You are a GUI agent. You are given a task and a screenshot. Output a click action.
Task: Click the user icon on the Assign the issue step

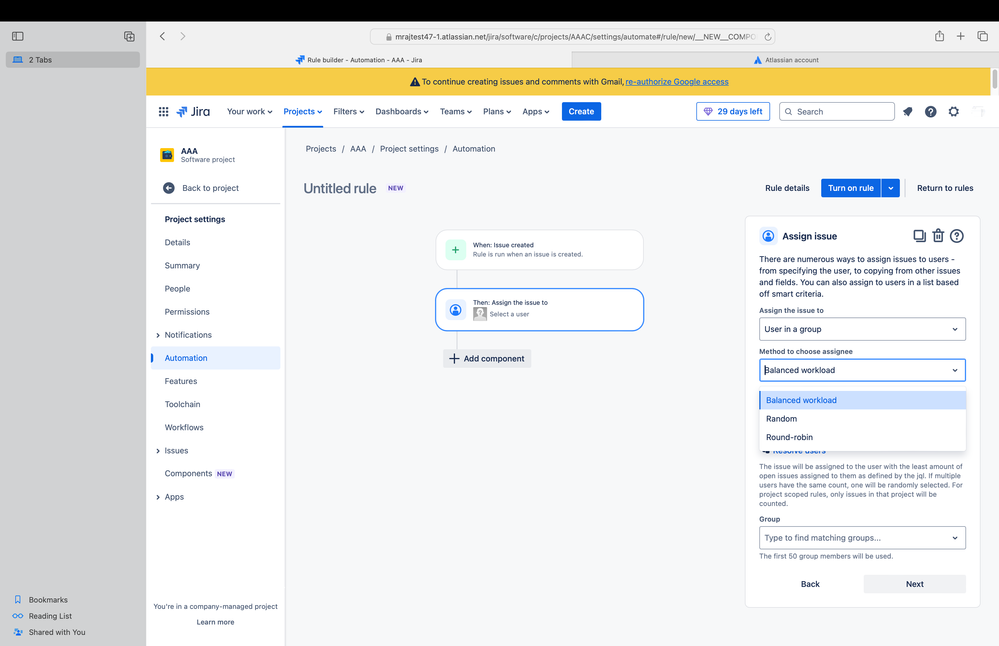455,310
